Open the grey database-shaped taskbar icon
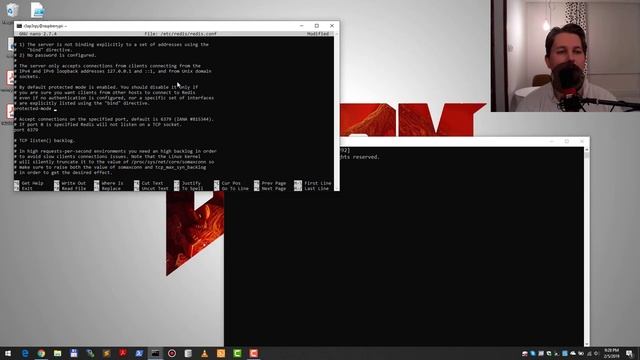This screenshot has width=640, height=360. [x=188, y=353]
